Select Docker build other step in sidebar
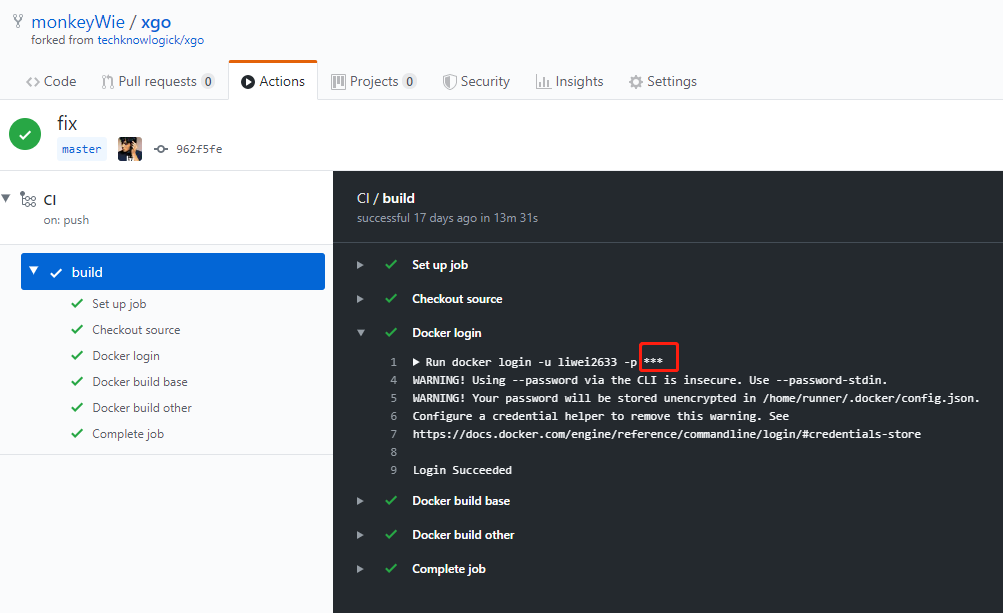1003x613 pixels. [141, 408]
